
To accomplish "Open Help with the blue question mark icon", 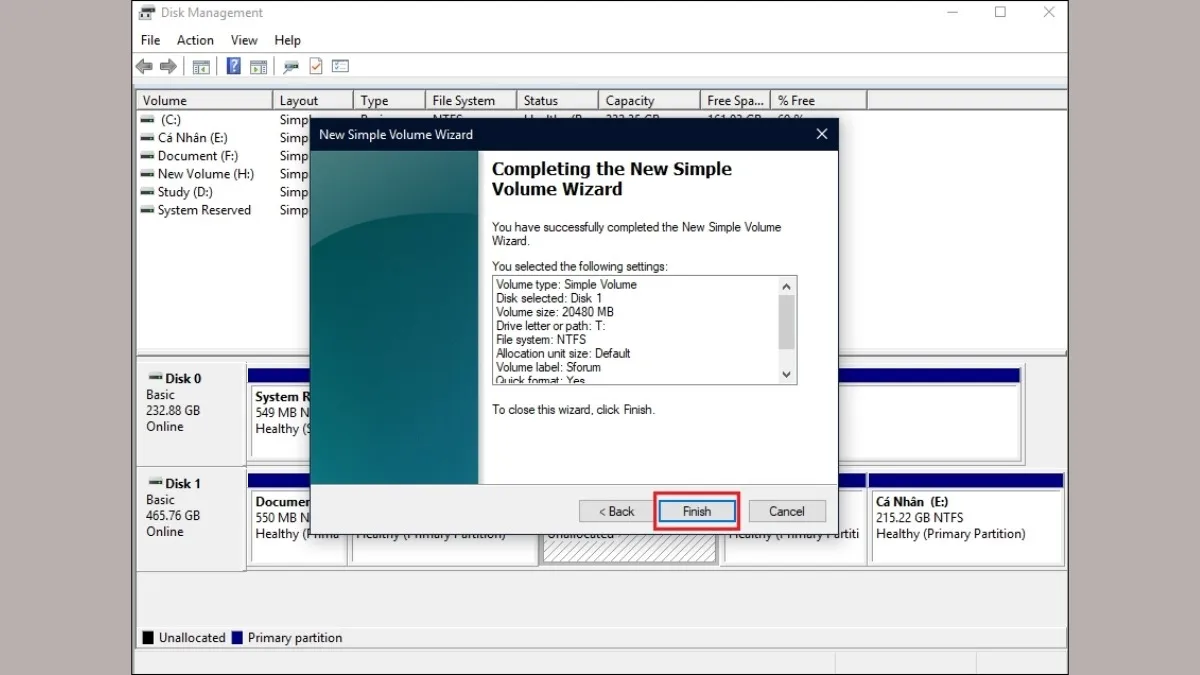I will [x=233, y=66].
